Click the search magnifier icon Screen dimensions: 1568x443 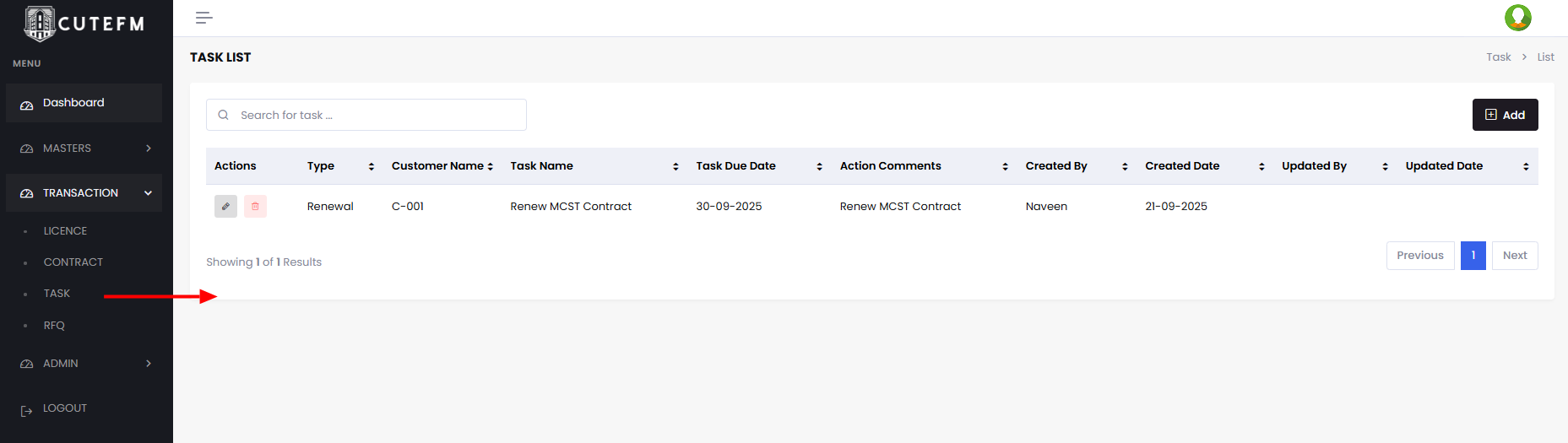[224, 116]
